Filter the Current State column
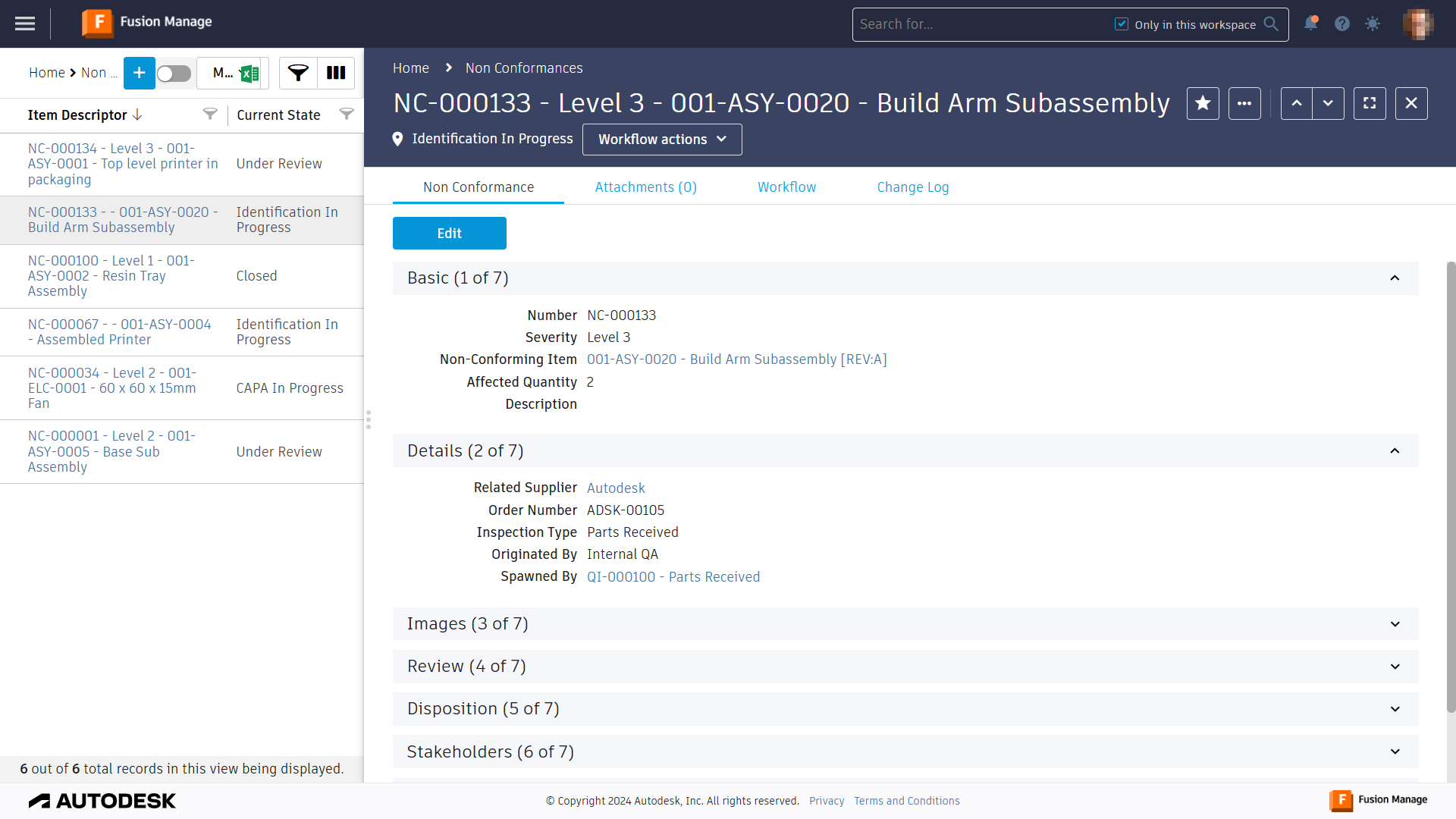 click(x=347, y=115)
